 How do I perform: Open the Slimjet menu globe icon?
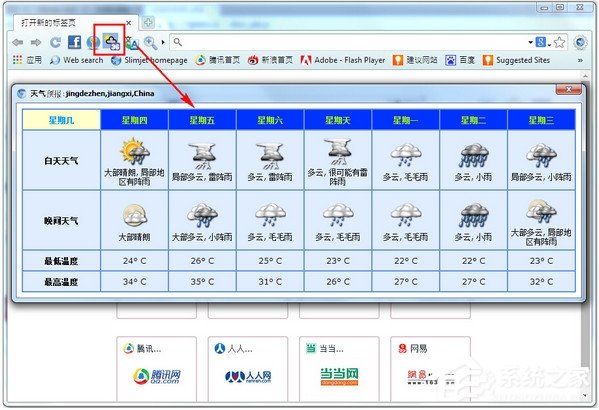point(580,42)
